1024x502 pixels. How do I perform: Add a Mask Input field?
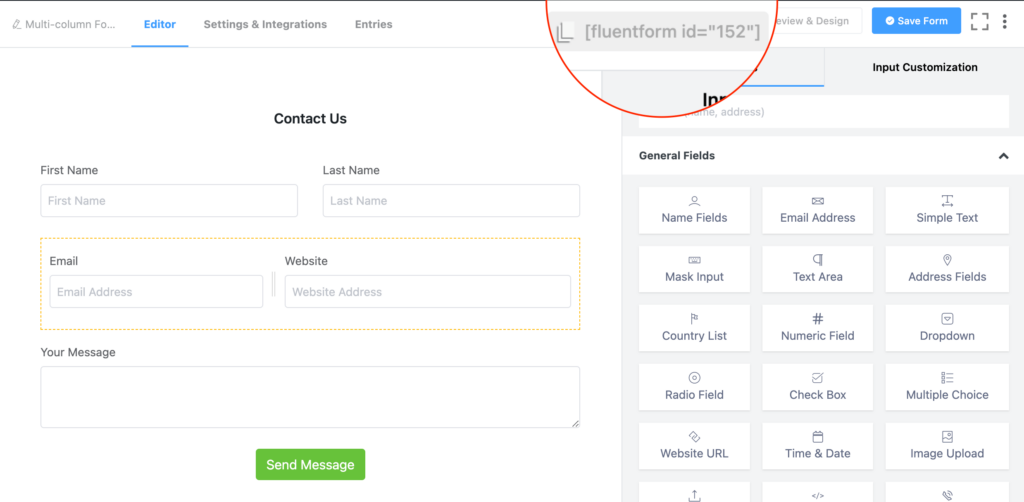point(694,269)
